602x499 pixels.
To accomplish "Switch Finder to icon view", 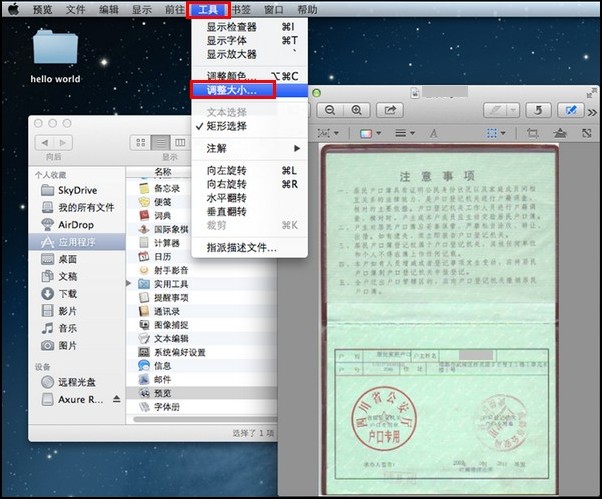I will click(x=139, y=143).
